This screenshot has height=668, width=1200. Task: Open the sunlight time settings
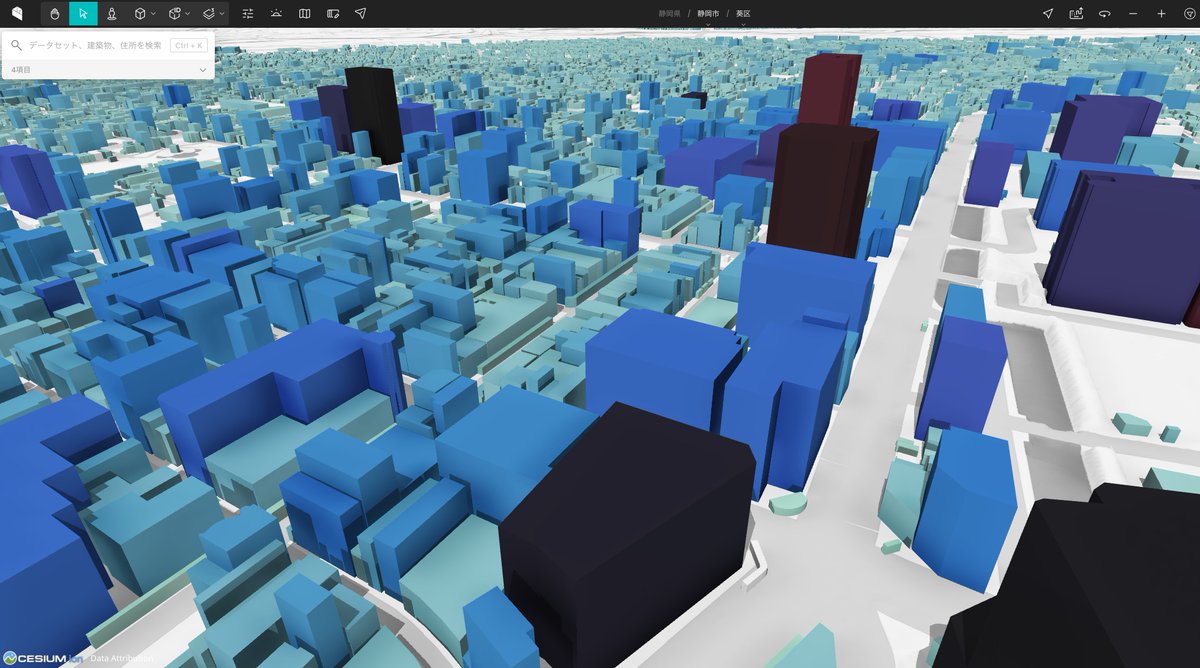(276, 13)
